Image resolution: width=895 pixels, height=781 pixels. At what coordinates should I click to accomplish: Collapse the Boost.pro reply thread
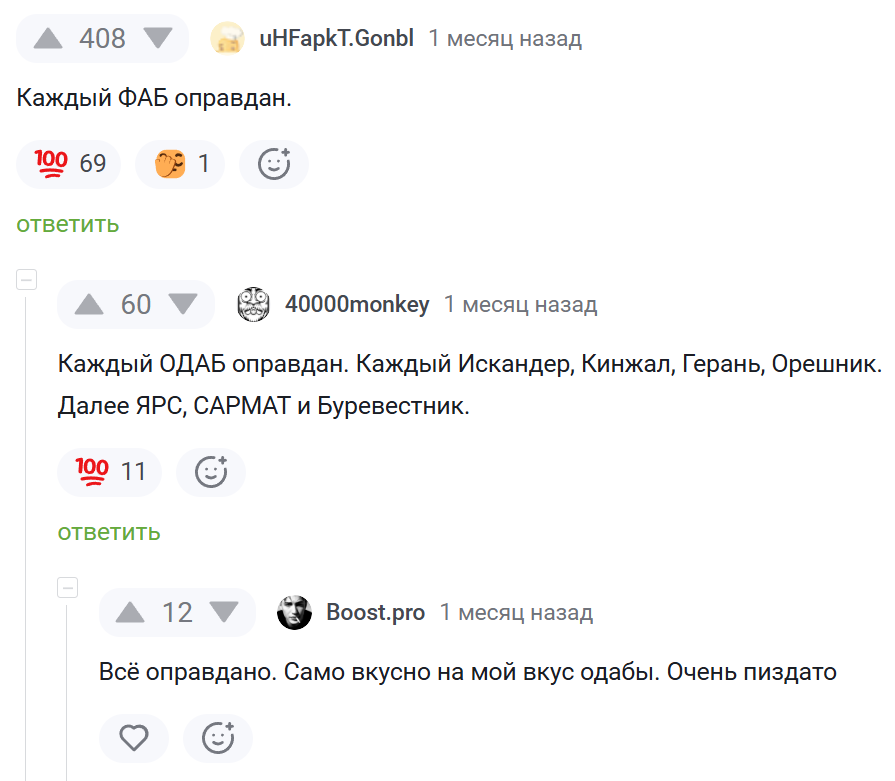click(68, 588)
